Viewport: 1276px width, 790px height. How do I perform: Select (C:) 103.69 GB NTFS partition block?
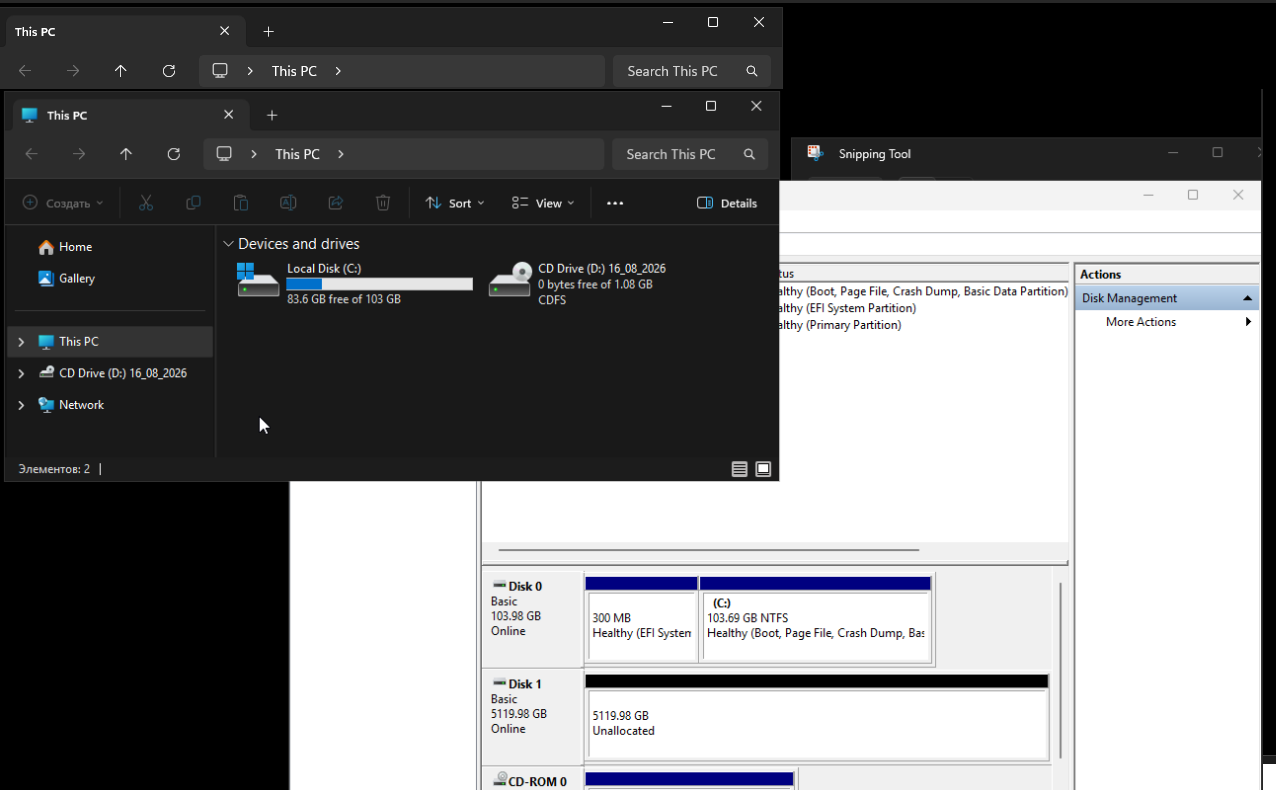click(816, 619)
